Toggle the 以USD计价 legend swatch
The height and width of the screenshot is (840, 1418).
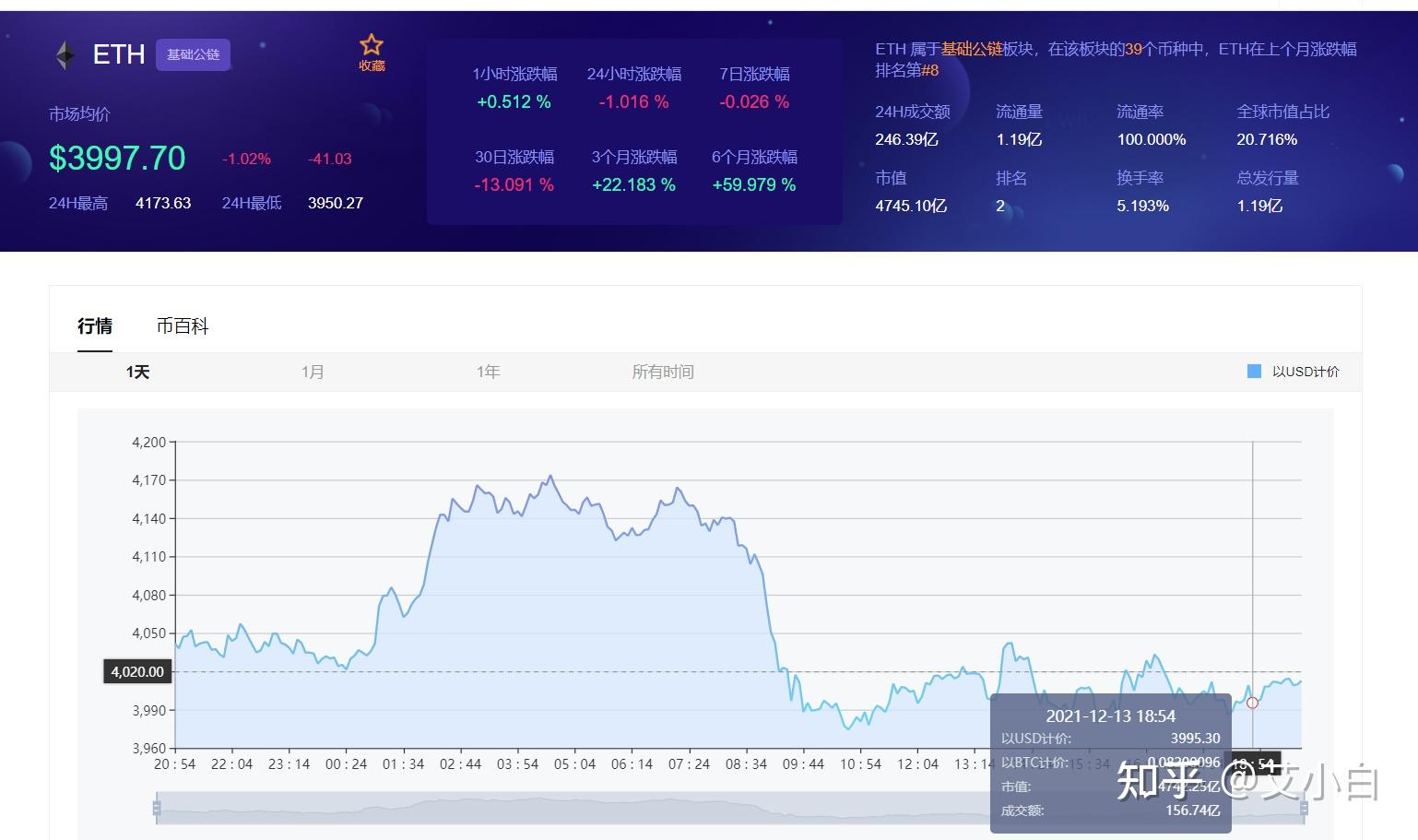[1254, 372]
